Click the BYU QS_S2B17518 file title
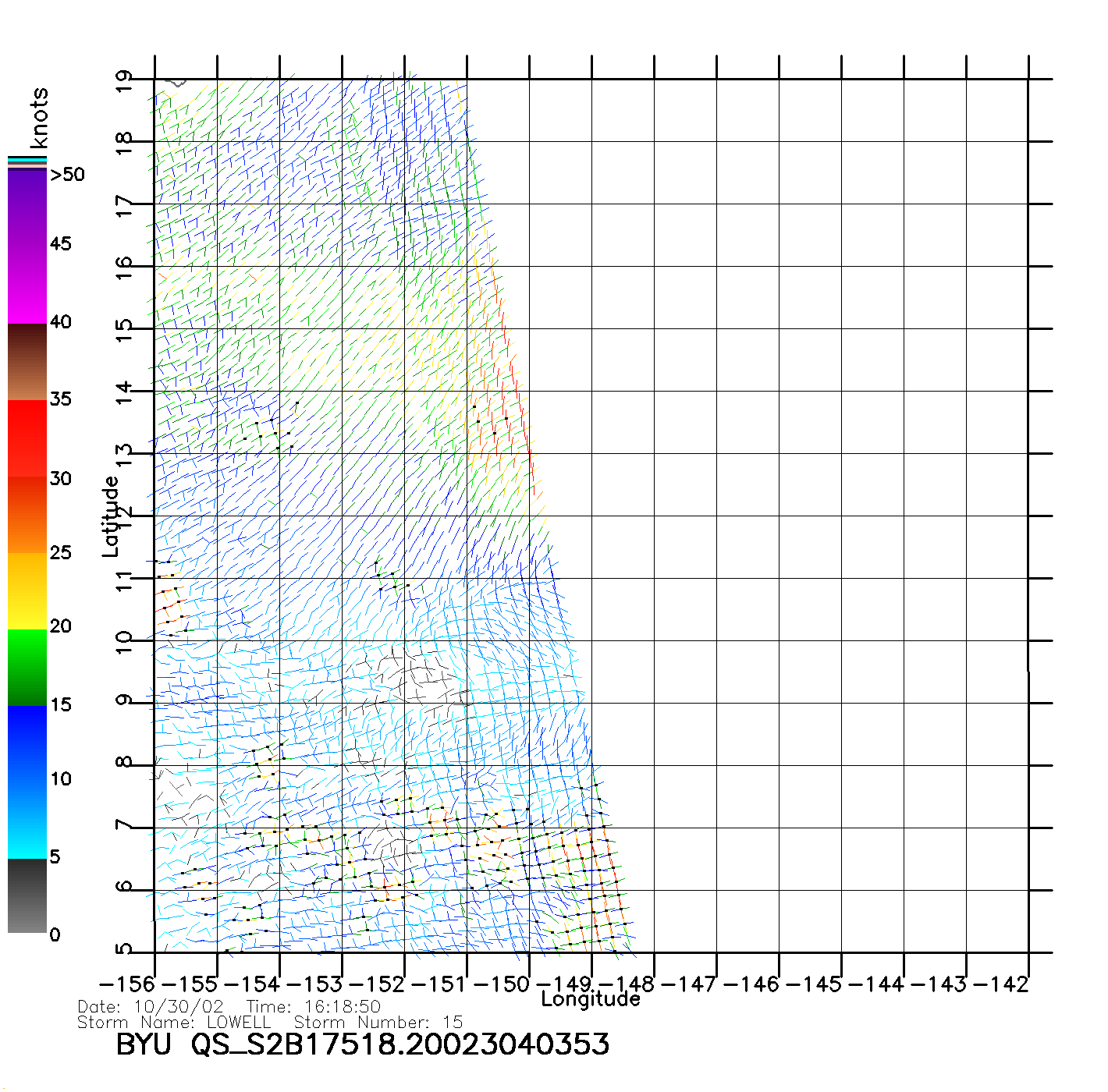 tap(362, 1044)
